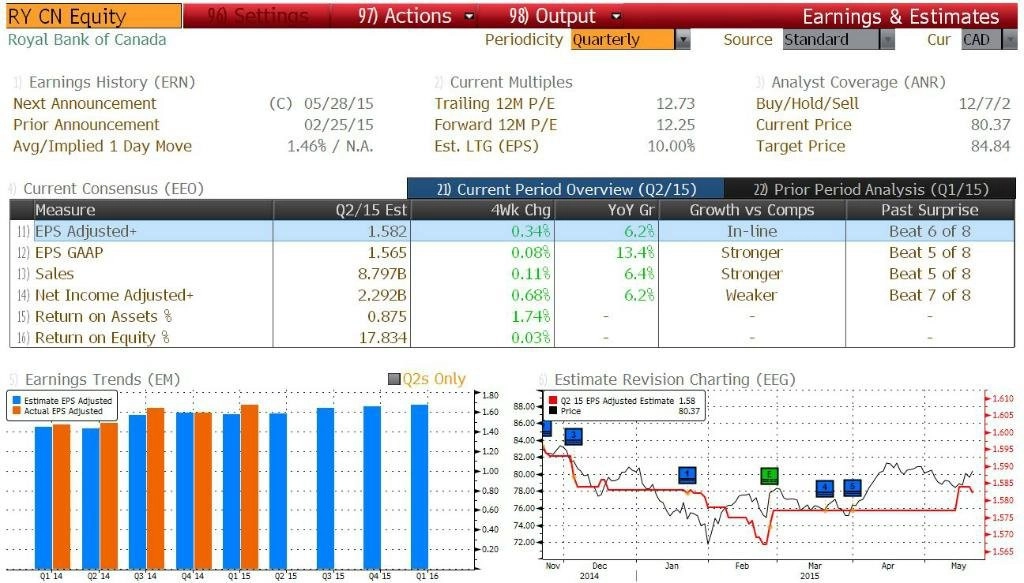This screenshot has height=583, width=1024.
Task: Select the Net Income Adjusted+ row
Action: click(x=512, y=295)
